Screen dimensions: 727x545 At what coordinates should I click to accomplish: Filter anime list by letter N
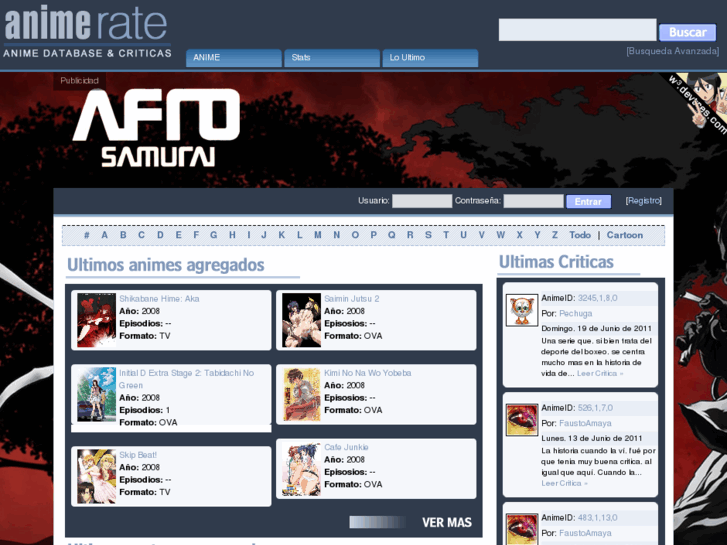337,235
